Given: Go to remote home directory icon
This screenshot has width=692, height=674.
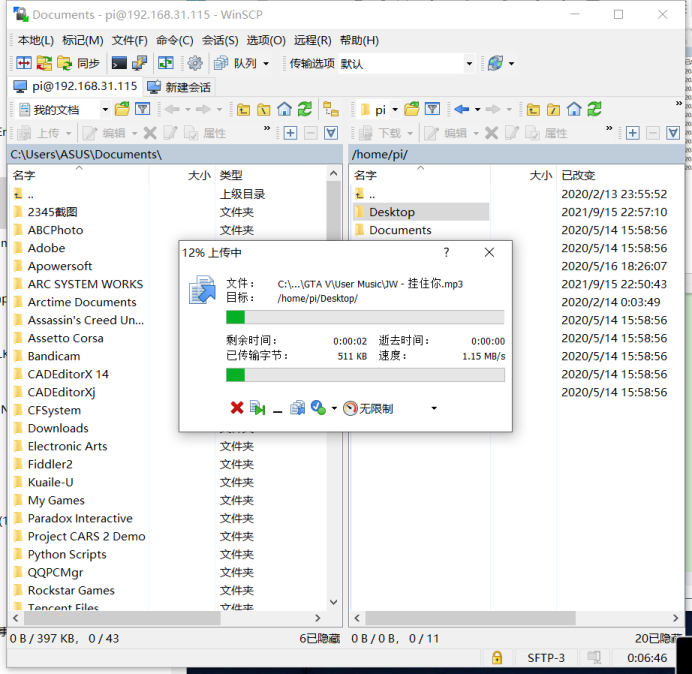Looking at the screenshot, I should (x=574, y=109).
